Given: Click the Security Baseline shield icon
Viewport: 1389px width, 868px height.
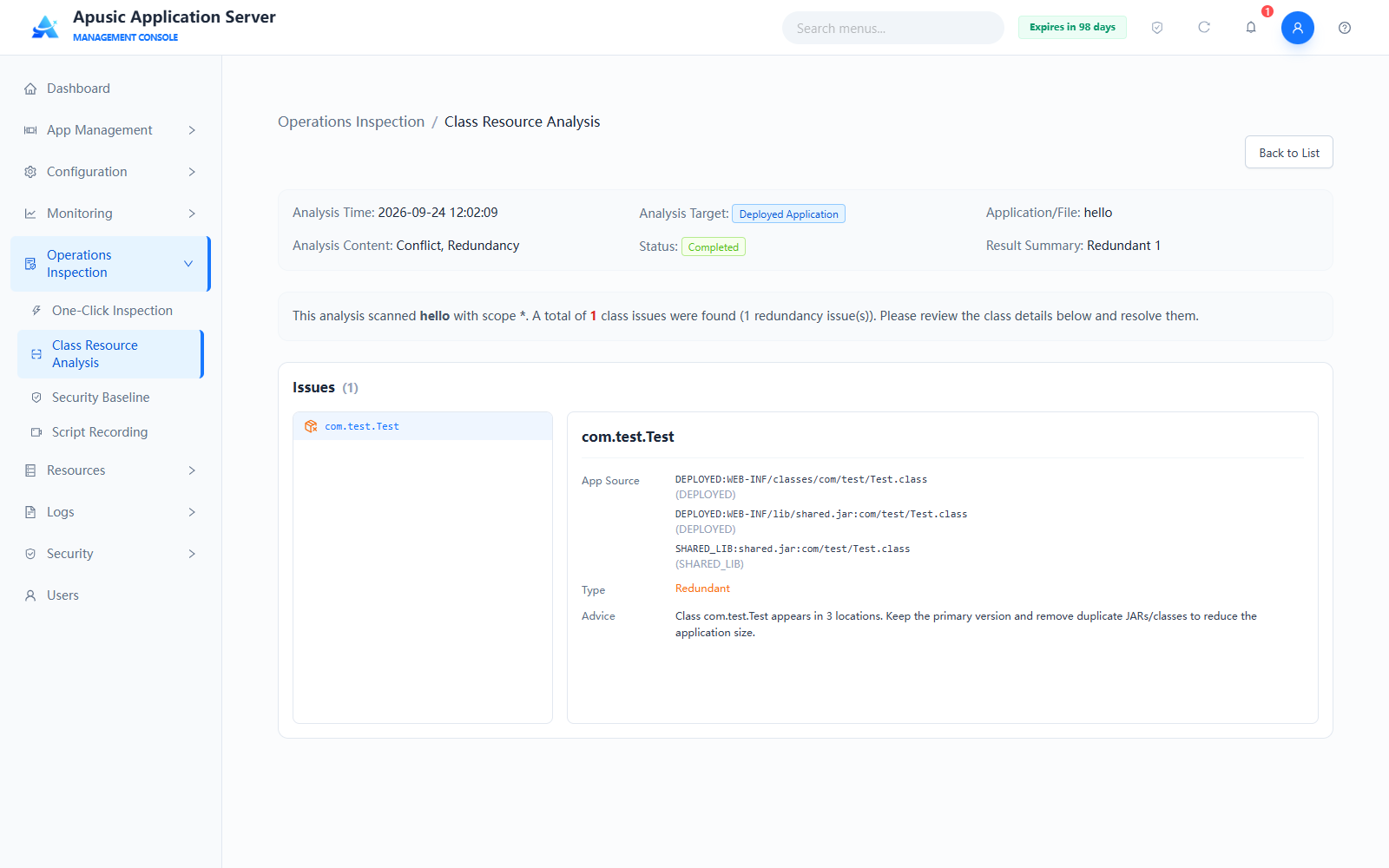Looking at the screenshot, I should (36, 398).
